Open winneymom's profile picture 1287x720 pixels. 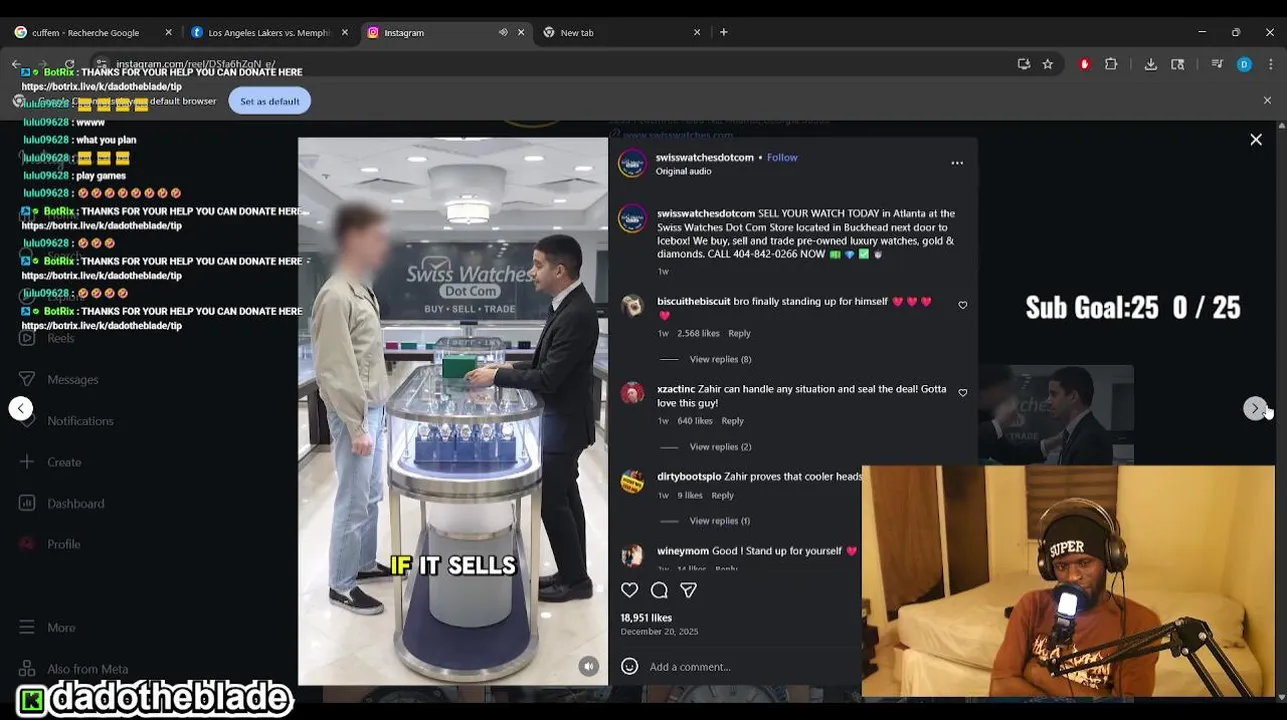click(632, 555)
